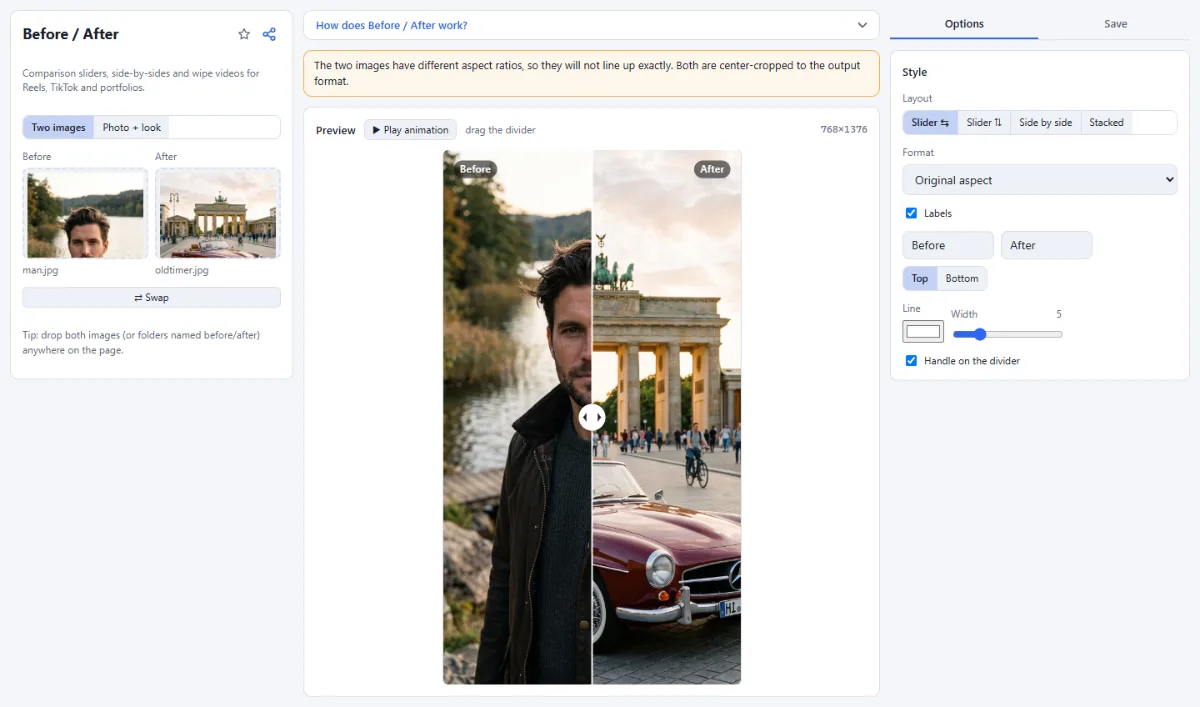Click the share icon next to the title
1200x707 pixels.
click(x=269, y=34)
